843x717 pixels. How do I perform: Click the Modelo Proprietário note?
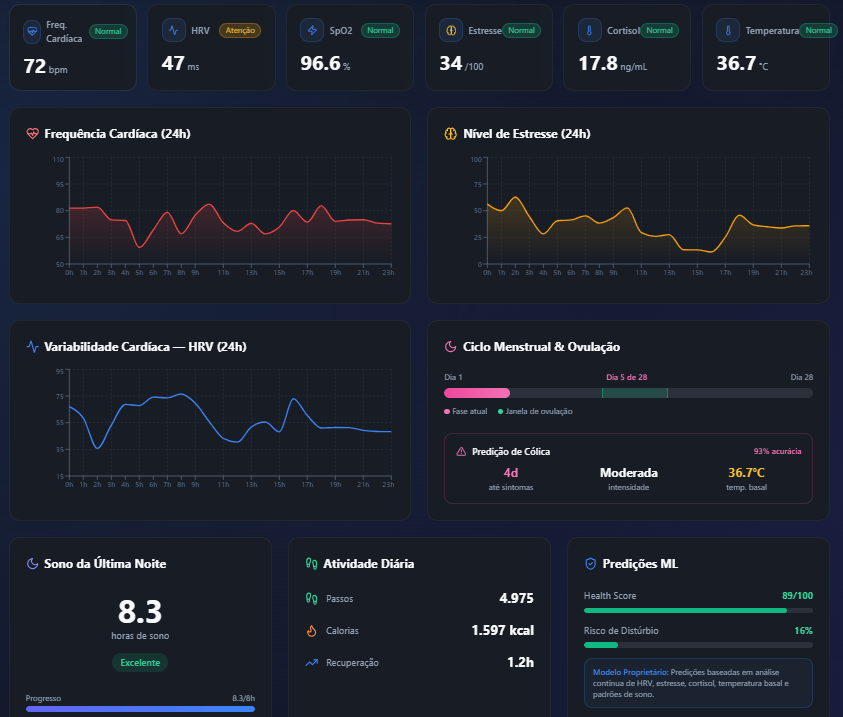pyautogui.click(x=698, y=683)
